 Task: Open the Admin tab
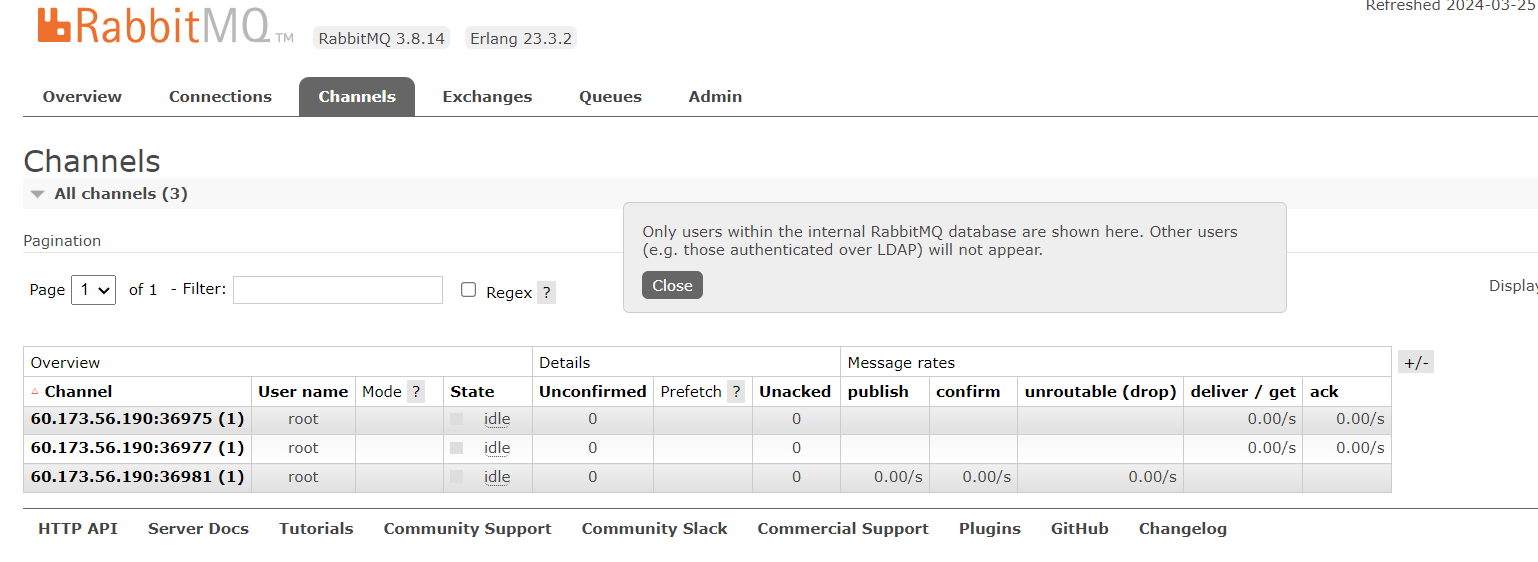715,97
